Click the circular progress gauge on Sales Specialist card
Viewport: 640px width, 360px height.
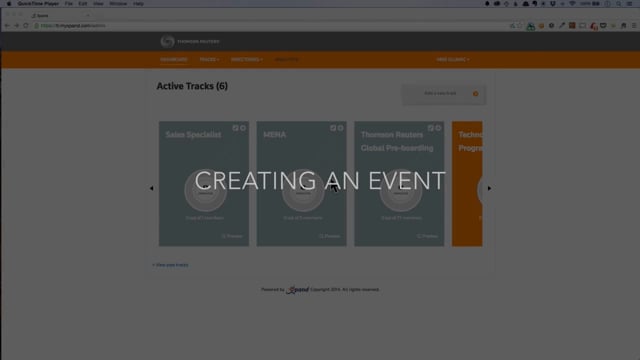pyautogui.click(x=205, y=190)
